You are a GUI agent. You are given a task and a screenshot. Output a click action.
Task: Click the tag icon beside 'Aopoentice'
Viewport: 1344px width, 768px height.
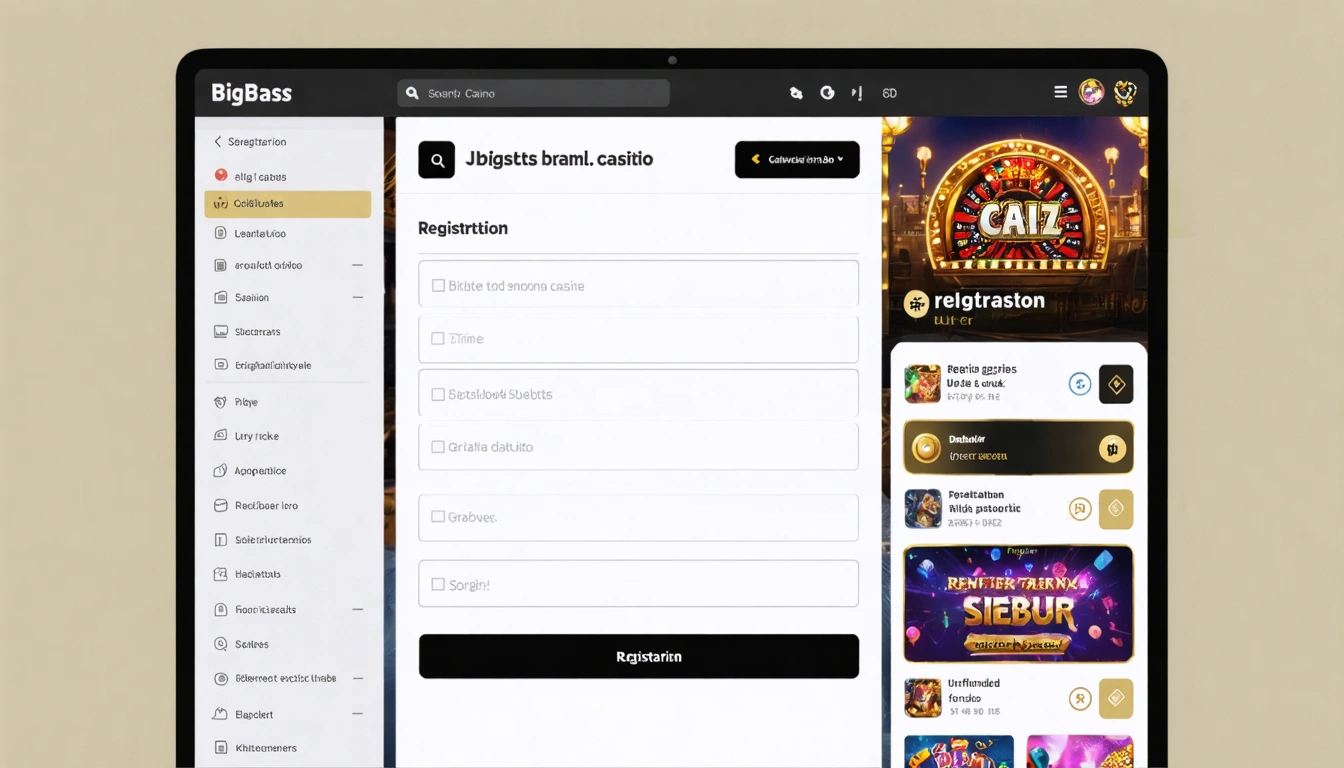(x=221, y=470)
